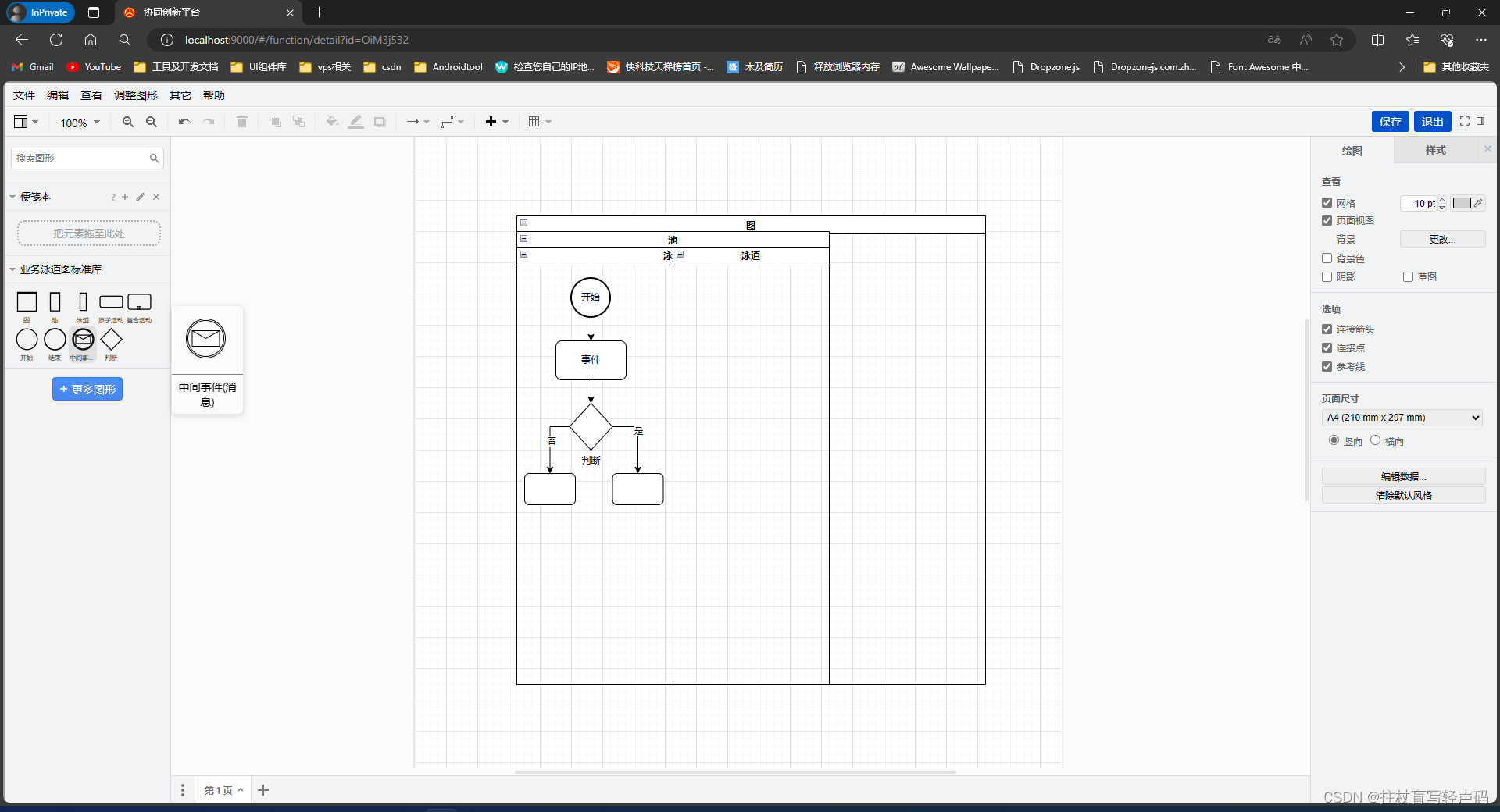Screen dimensions: 1500x812
Task: Select the diamond 判断 shape
Action: click(111, 340)
